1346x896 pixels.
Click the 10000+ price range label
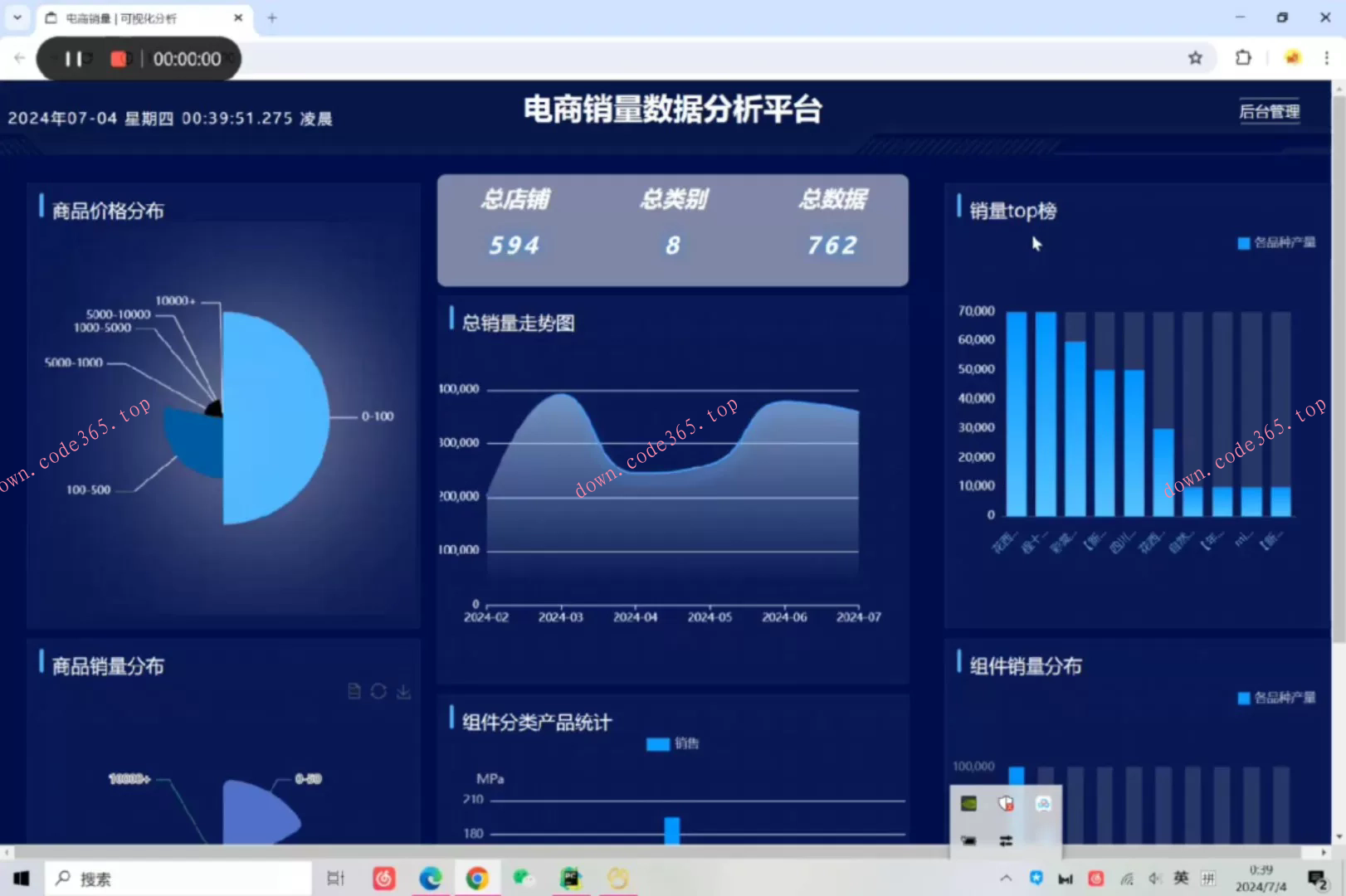coord(176,300)
